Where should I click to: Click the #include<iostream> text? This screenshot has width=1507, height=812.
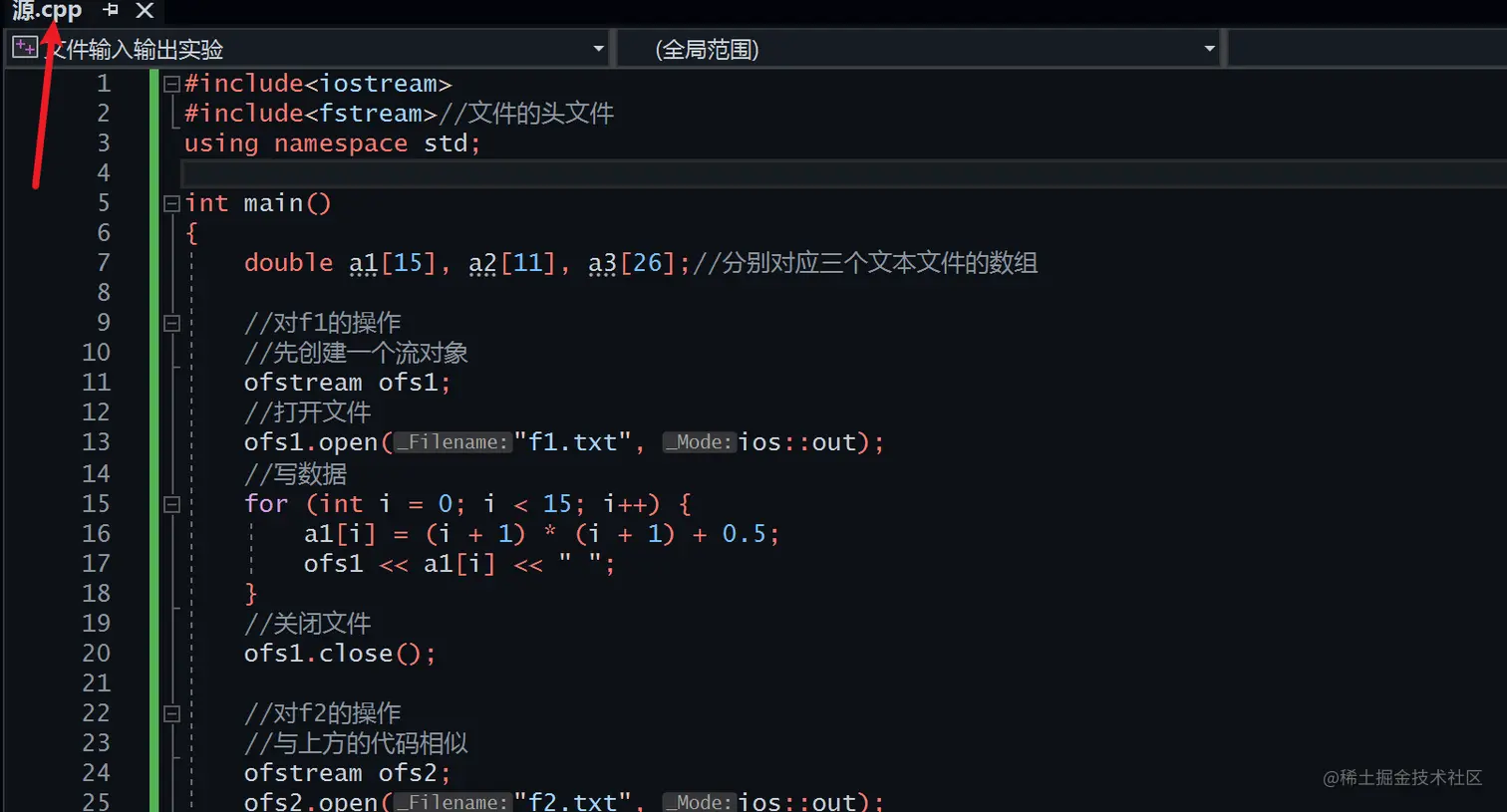[x=318, y=84]
